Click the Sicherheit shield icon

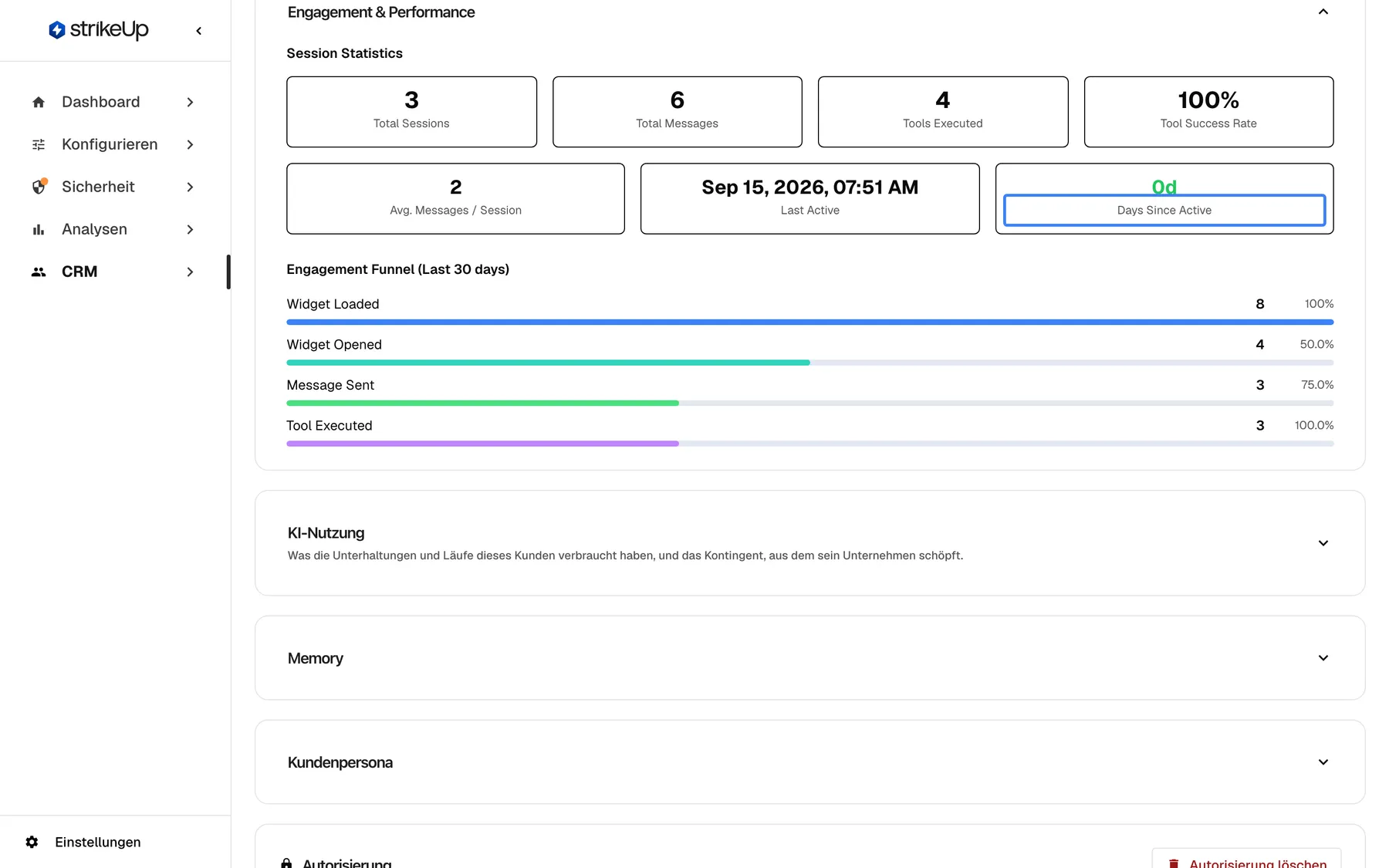[x=39, y=187]
